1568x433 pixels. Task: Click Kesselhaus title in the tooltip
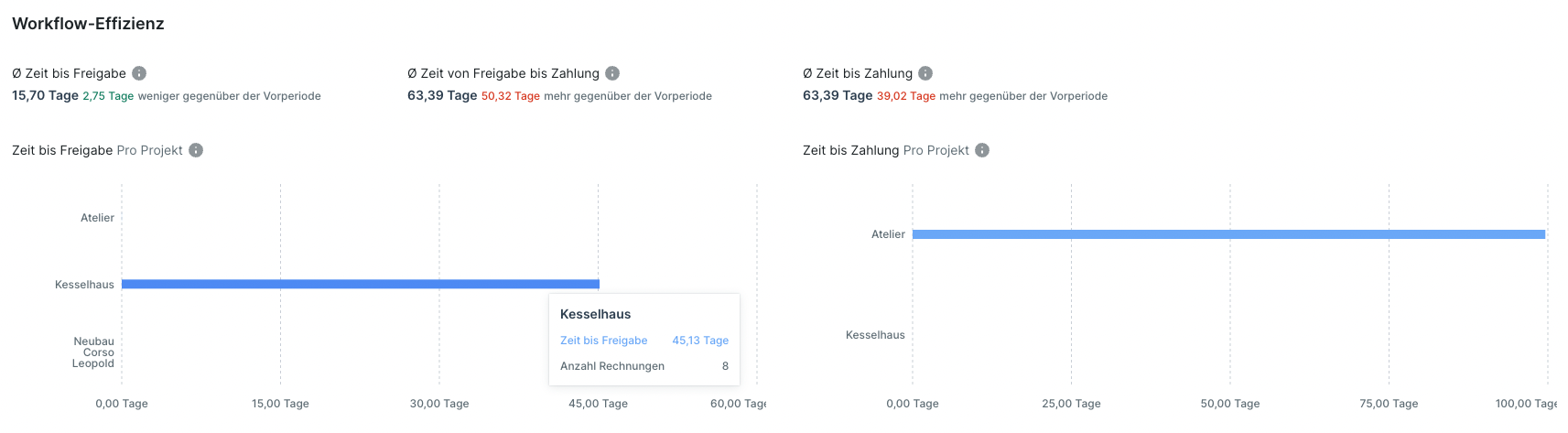(595, 314)
